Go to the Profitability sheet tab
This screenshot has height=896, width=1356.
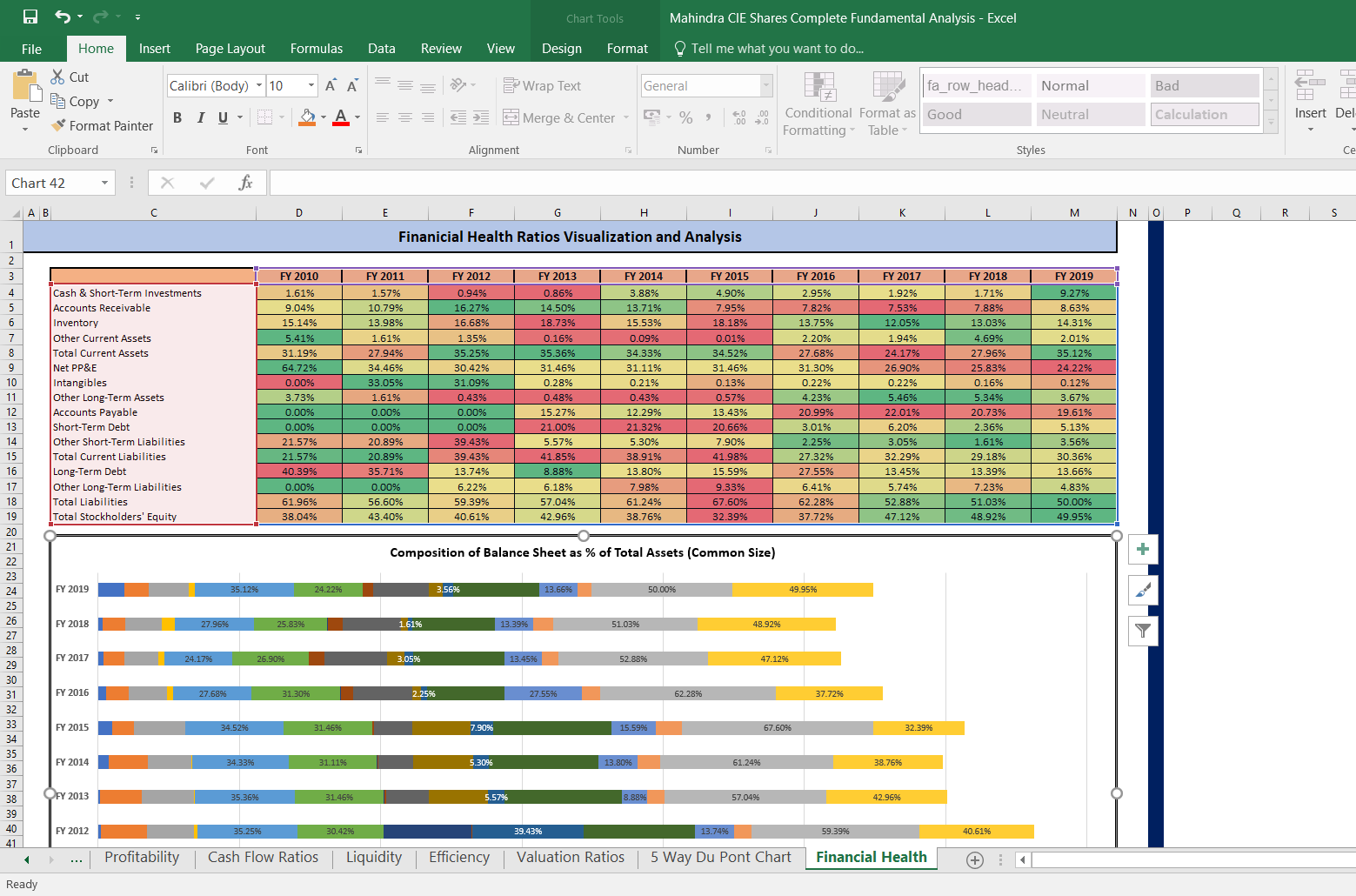point(142,857)
